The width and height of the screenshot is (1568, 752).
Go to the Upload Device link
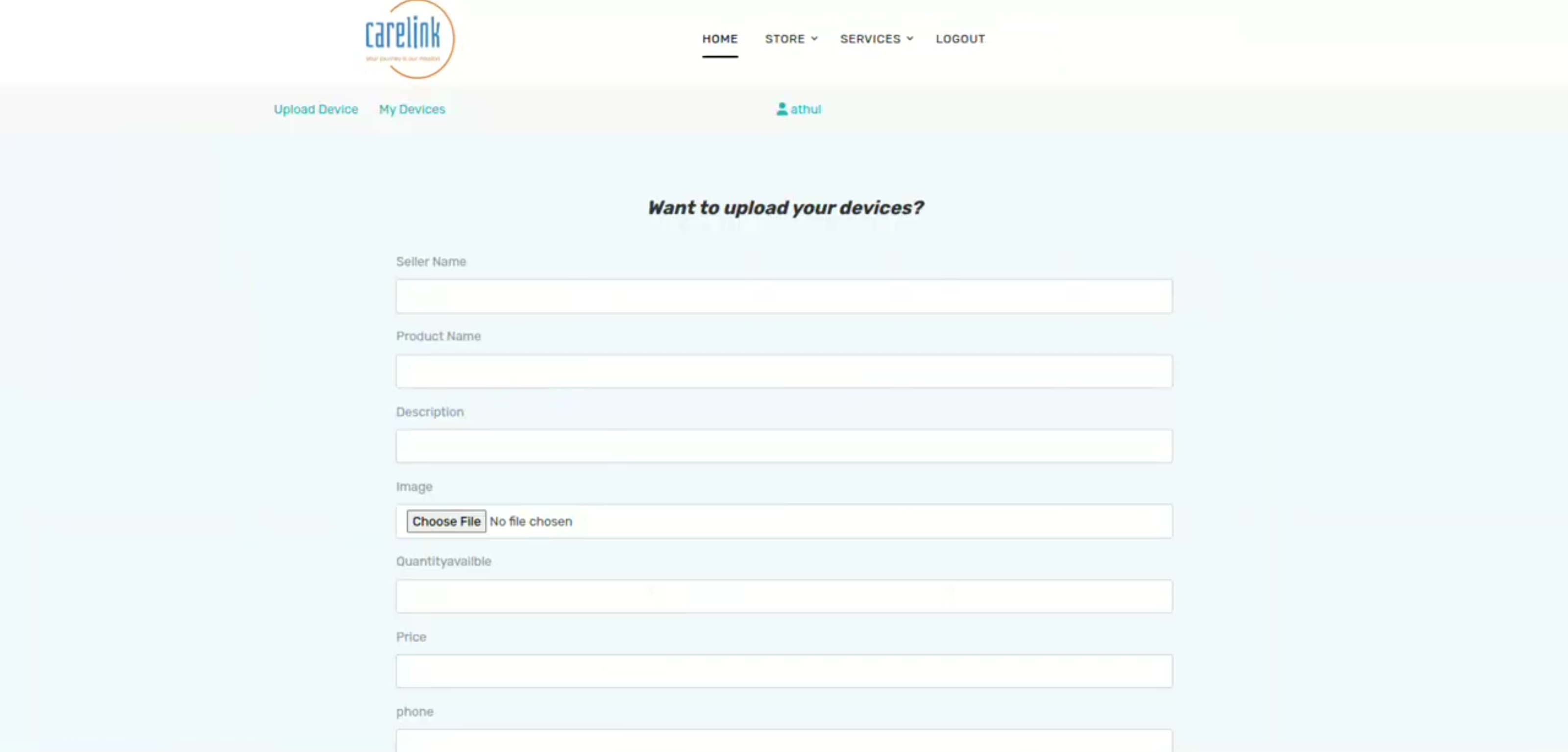(315, 109)
